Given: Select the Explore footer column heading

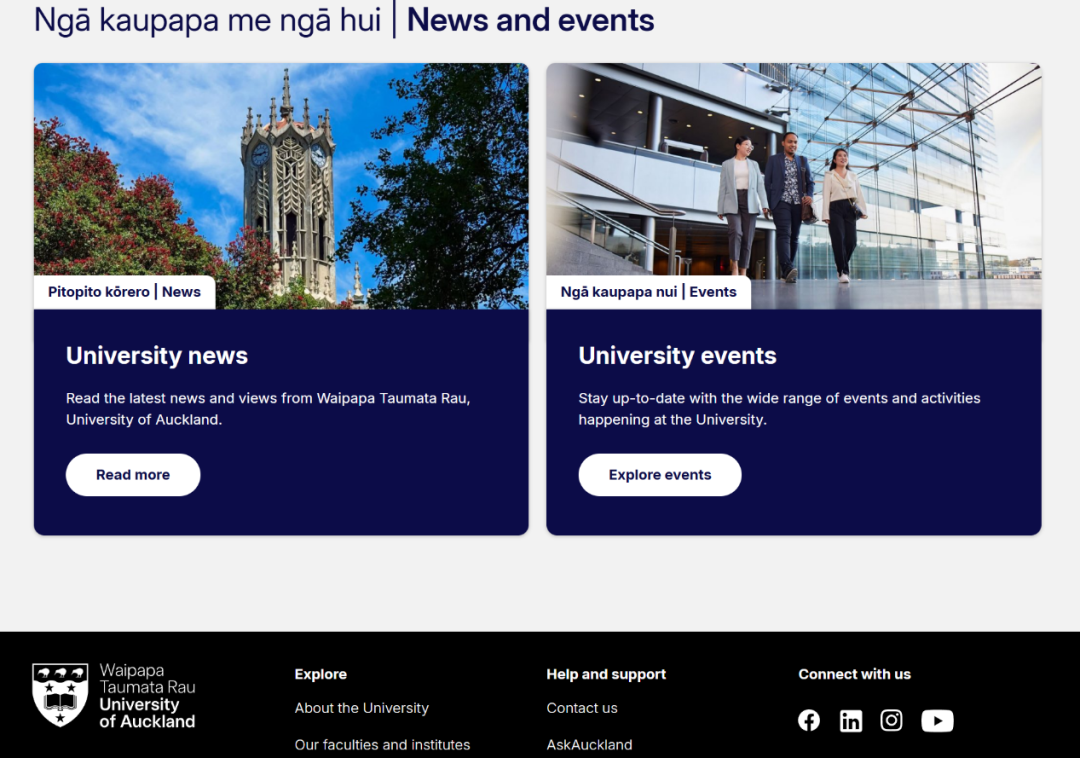Looking at the screenshot, I should [x=321, y=674].
